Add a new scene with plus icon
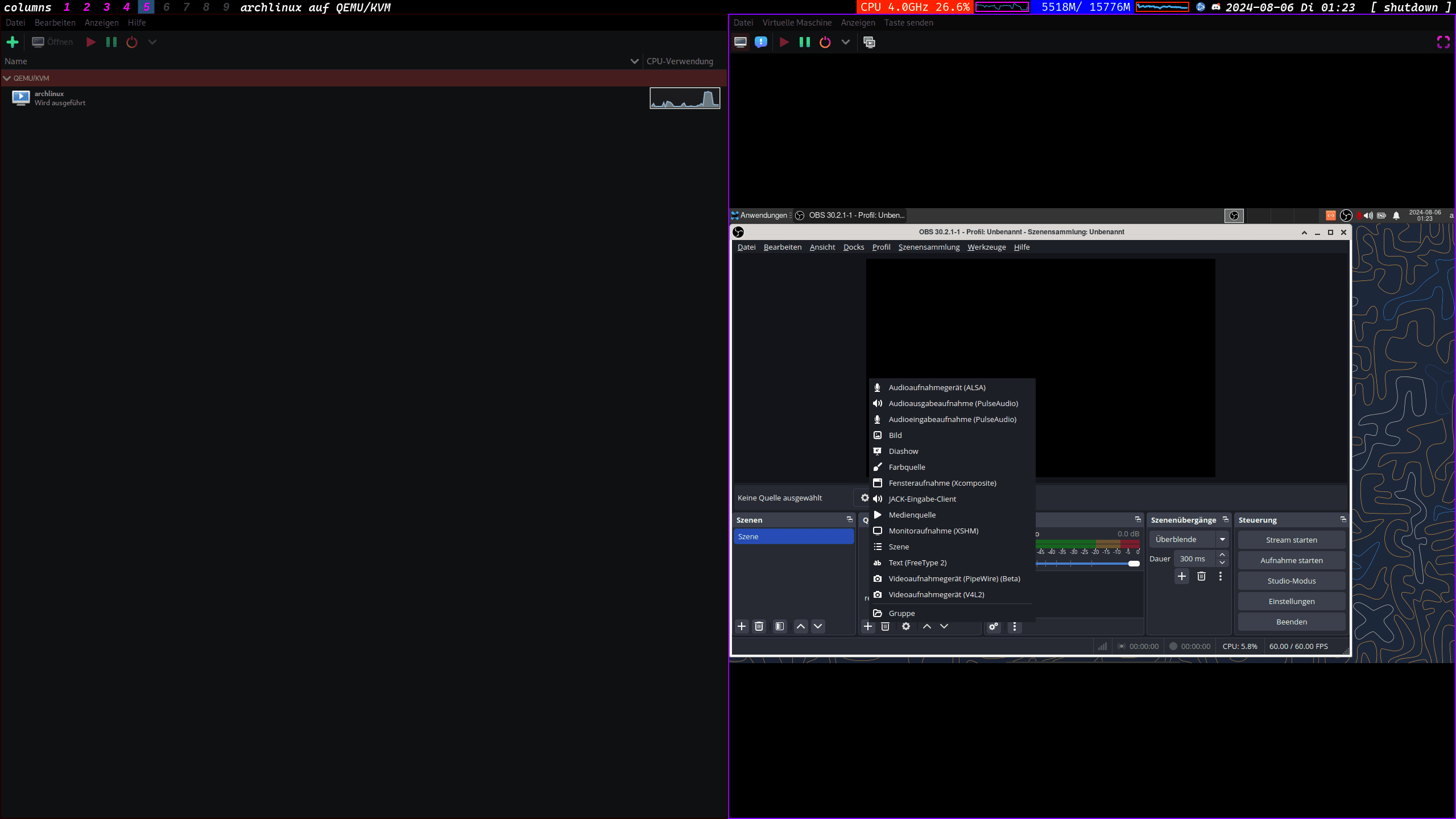This screenshot has height=819, width=1456. [742, 626]
